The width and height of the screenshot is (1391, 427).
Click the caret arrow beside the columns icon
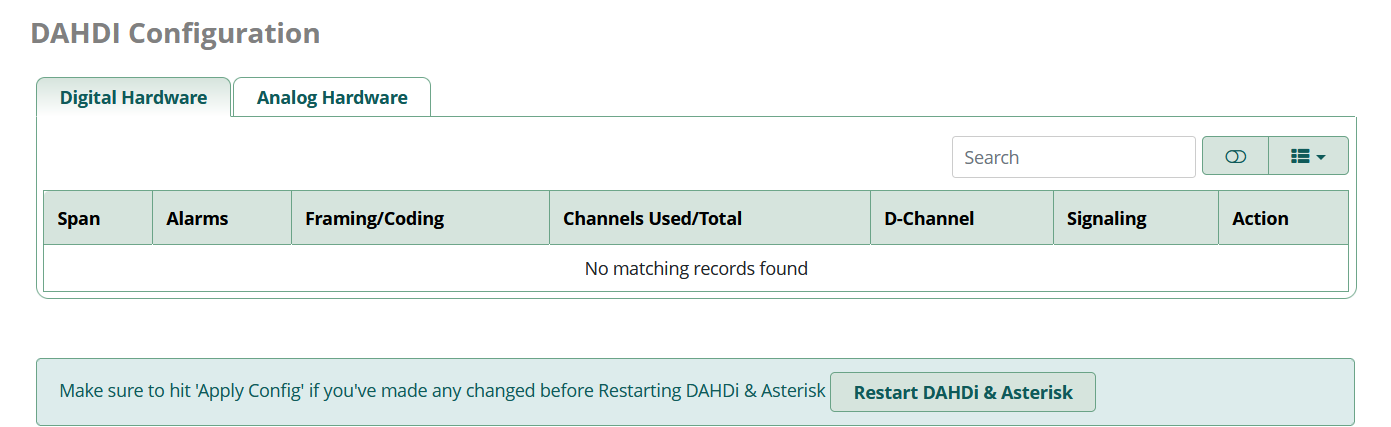[x=1321, y=157]
